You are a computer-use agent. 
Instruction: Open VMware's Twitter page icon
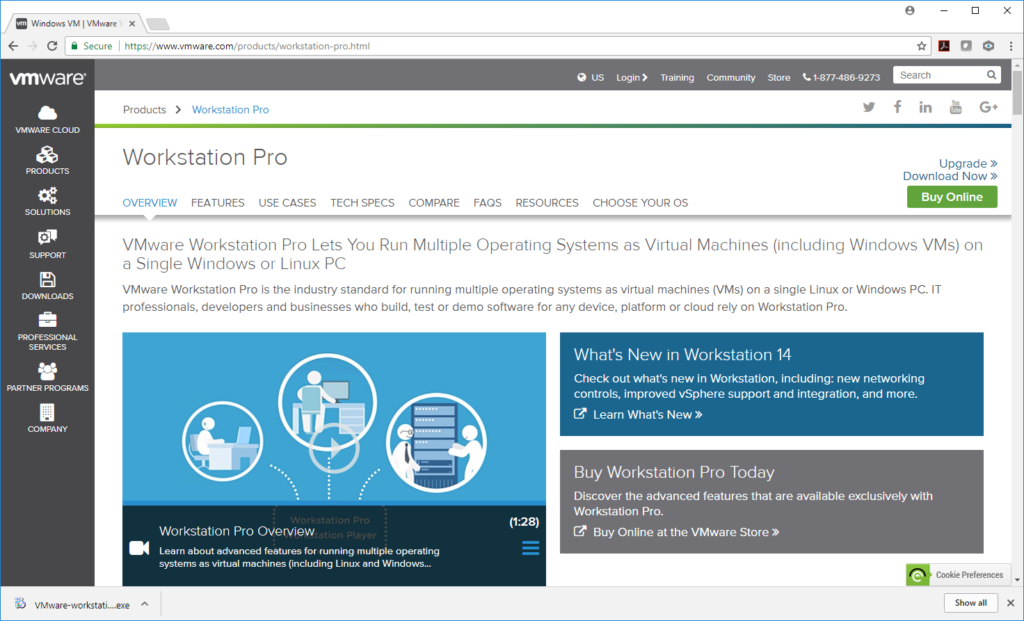click(x=869, y=107)
